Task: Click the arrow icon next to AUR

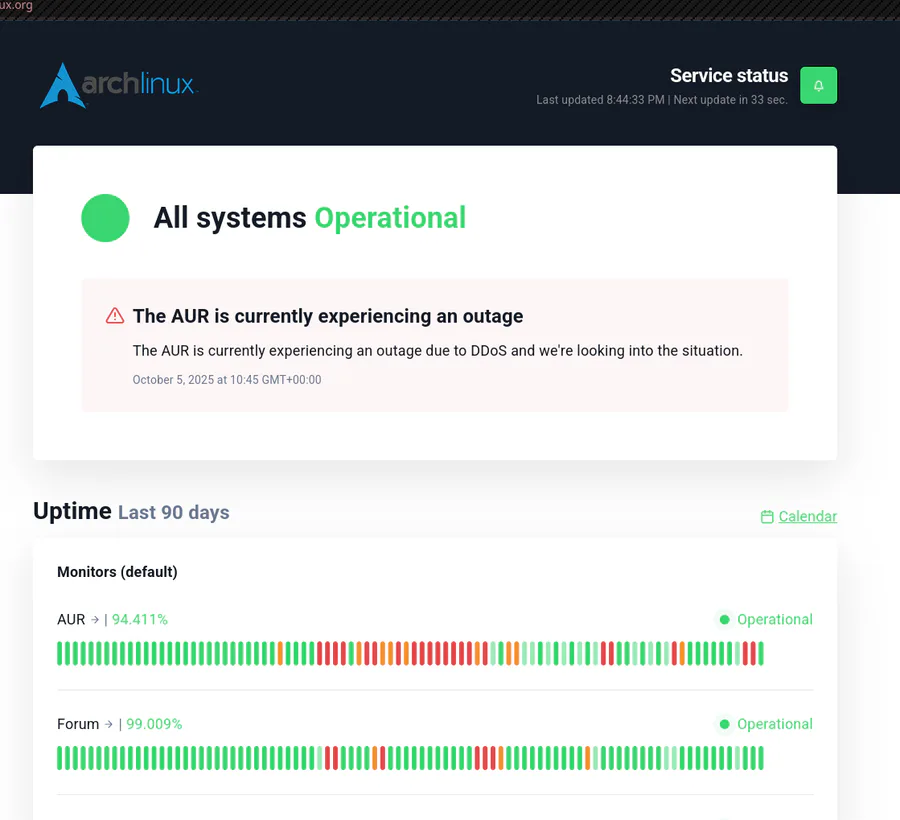Action: coord(95,620)
